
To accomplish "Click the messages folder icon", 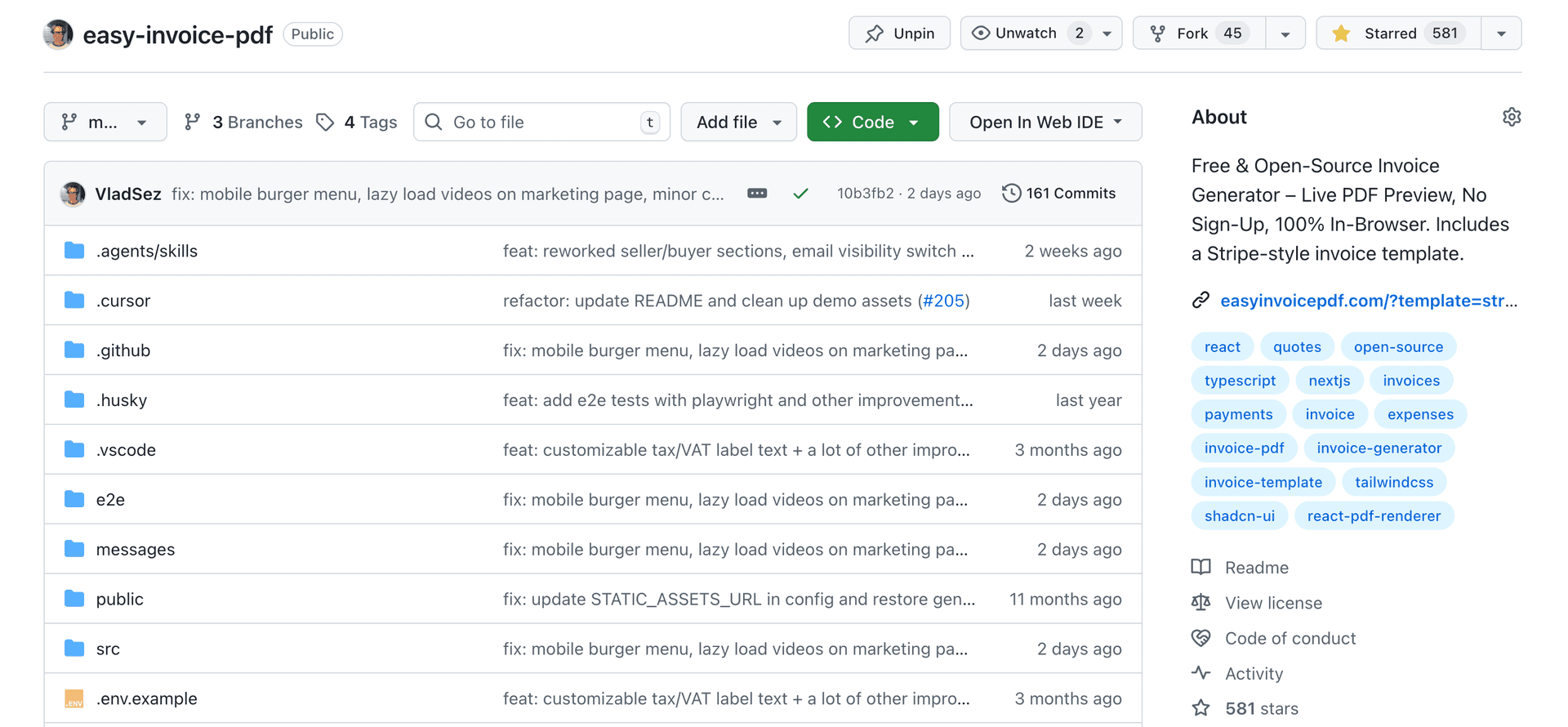I will coord(74,549).
